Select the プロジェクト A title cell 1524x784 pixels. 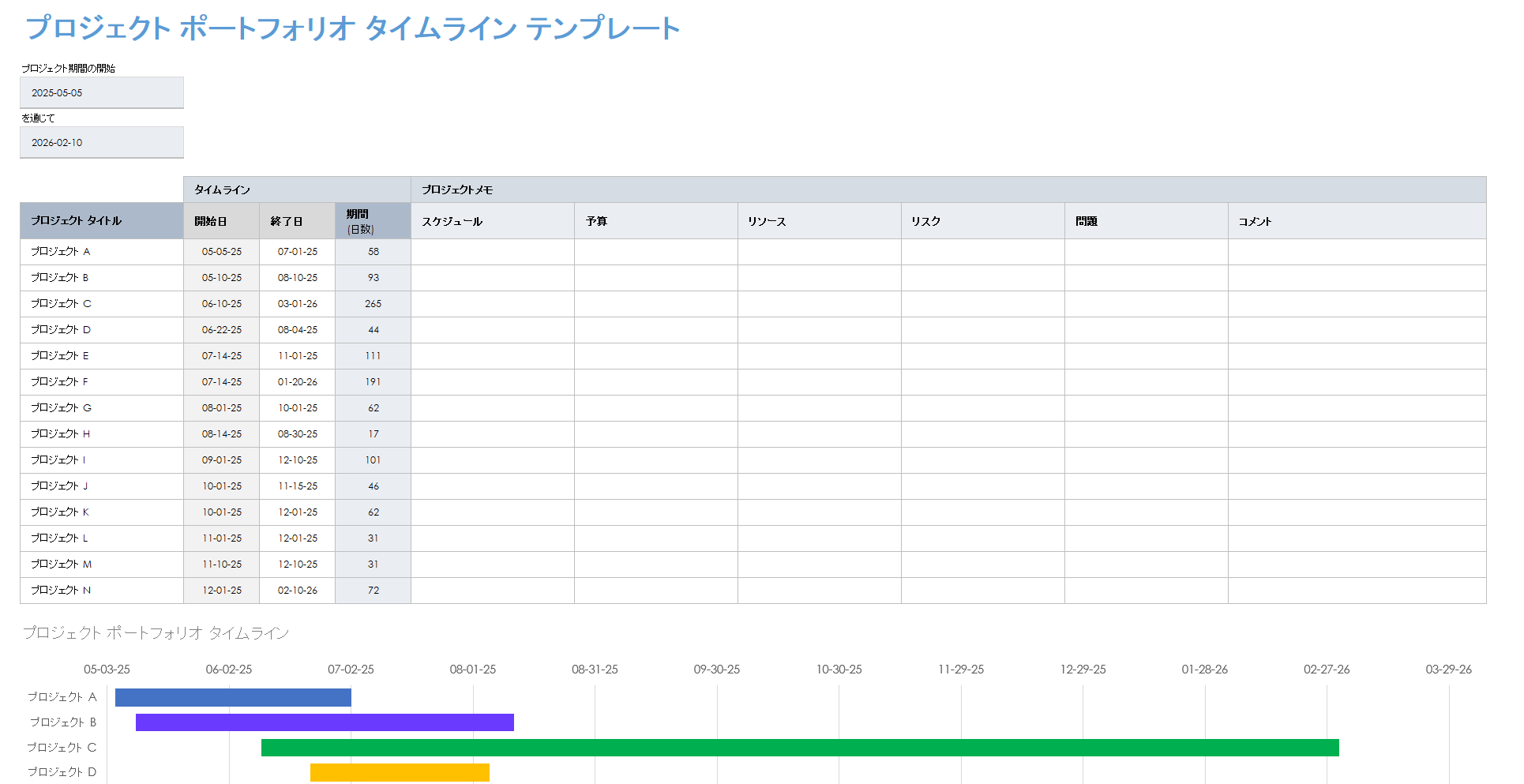pos(102,252)
